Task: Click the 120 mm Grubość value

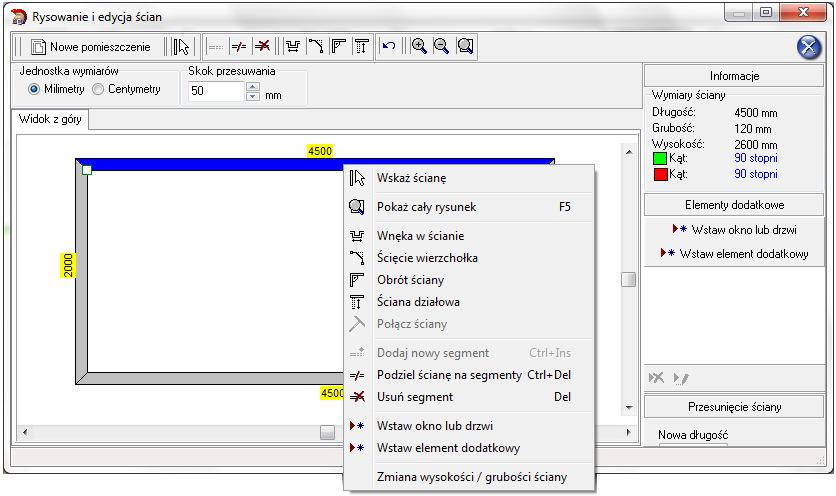Action: pyautogui.click(x=752, y=129)
